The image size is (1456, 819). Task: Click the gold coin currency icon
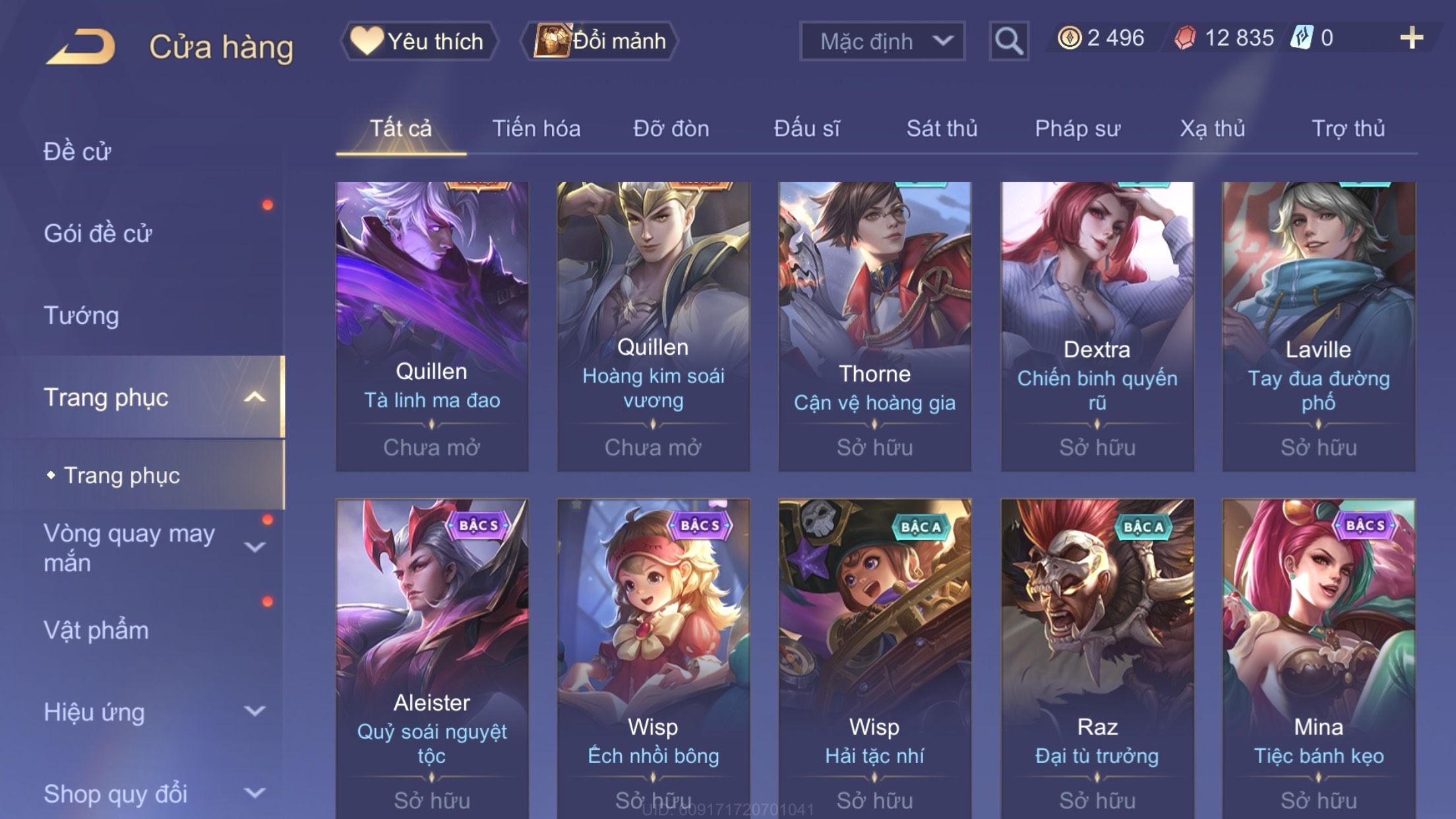pyautogui.click(x=1070, y=38)
